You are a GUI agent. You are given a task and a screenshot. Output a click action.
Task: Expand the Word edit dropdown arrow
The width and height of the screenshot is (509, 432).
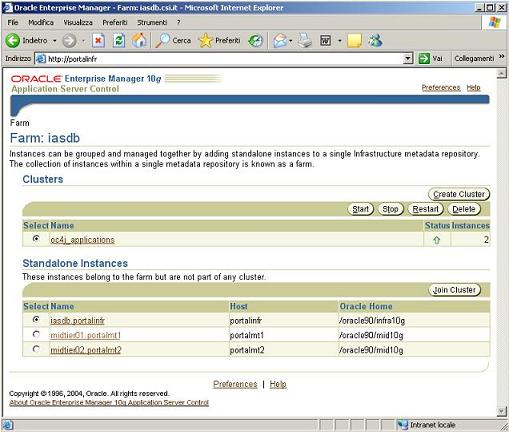pos(340,41)
